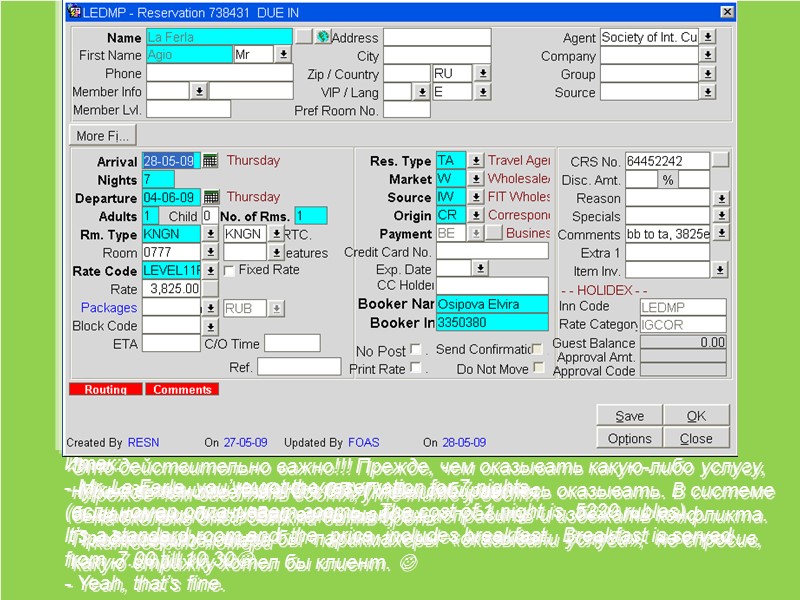Click the globe icon beside Address

coord(322,37)
